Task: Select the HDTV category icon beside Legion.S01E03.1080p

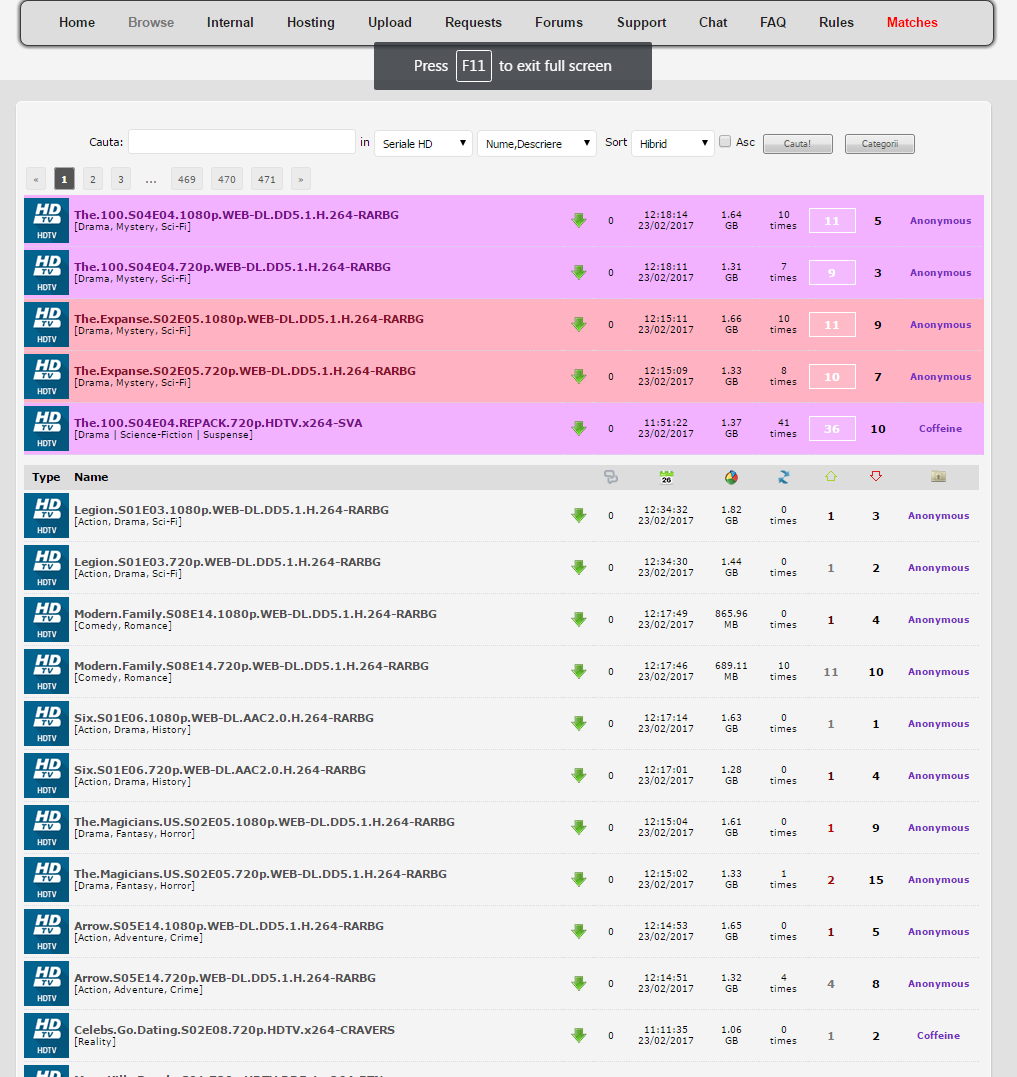Action: [x=45, y=515]
